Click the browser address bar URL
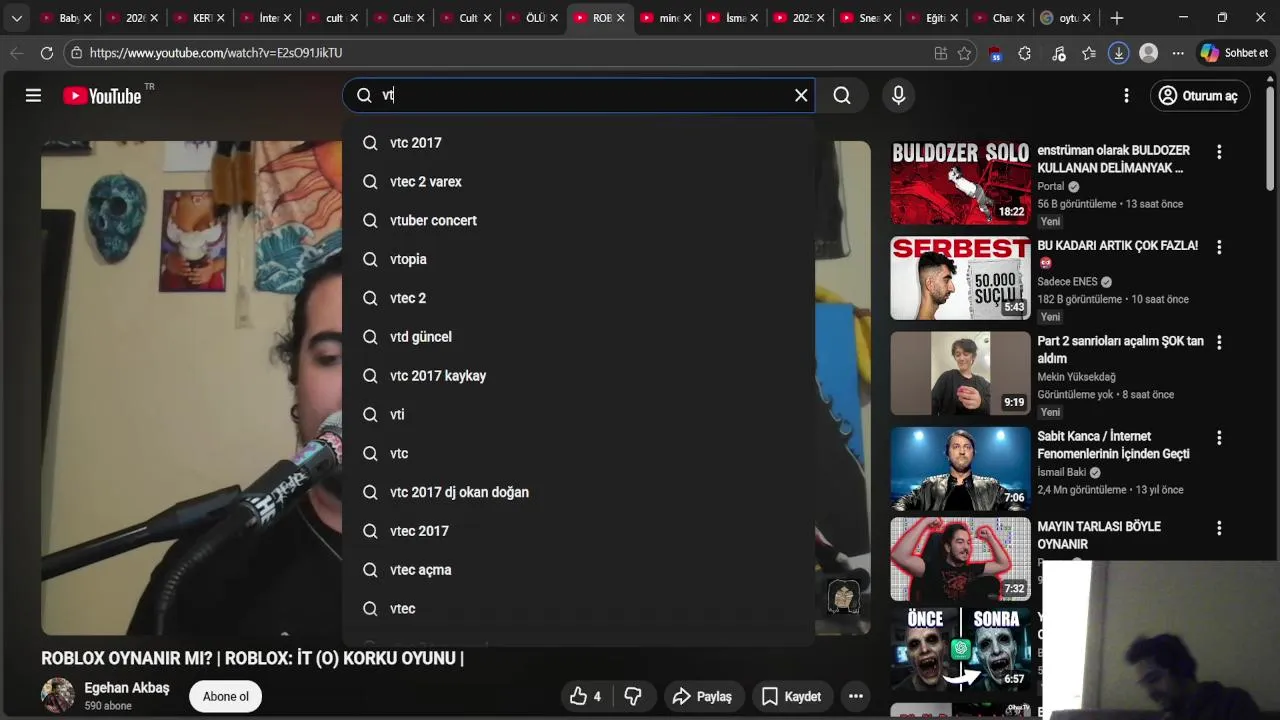The width and height of the screenshot is (1280, 720). point(215,53)
